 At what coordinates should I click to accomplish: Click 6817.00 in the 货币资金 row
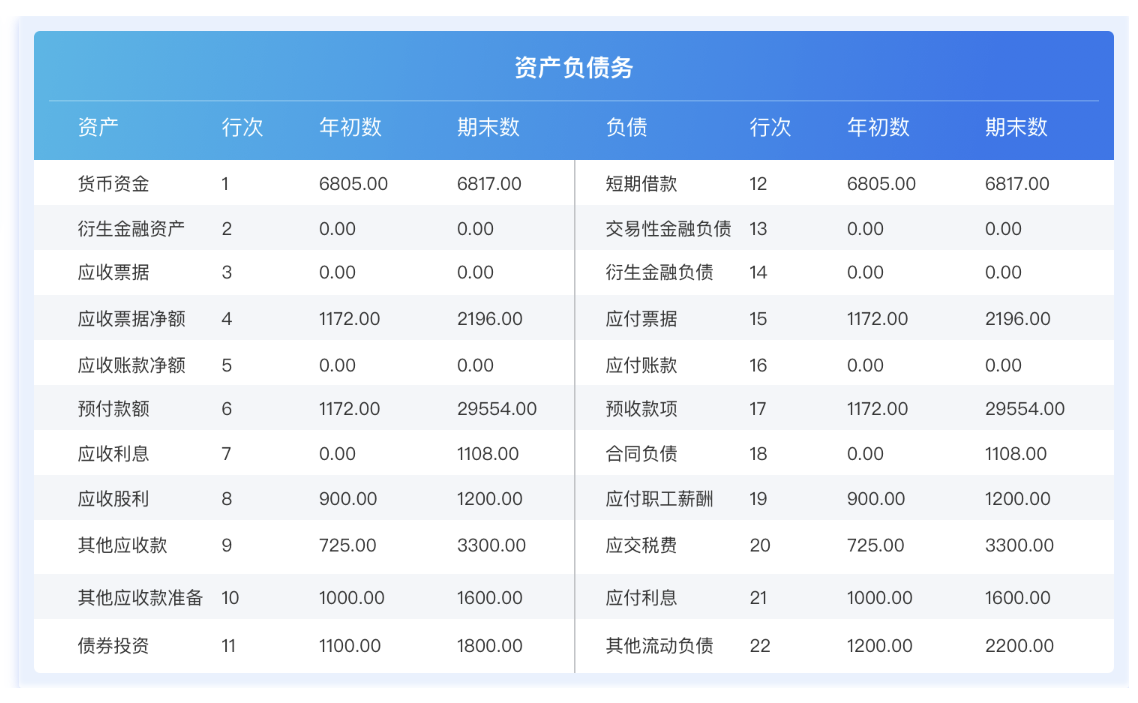pos(489,184)
